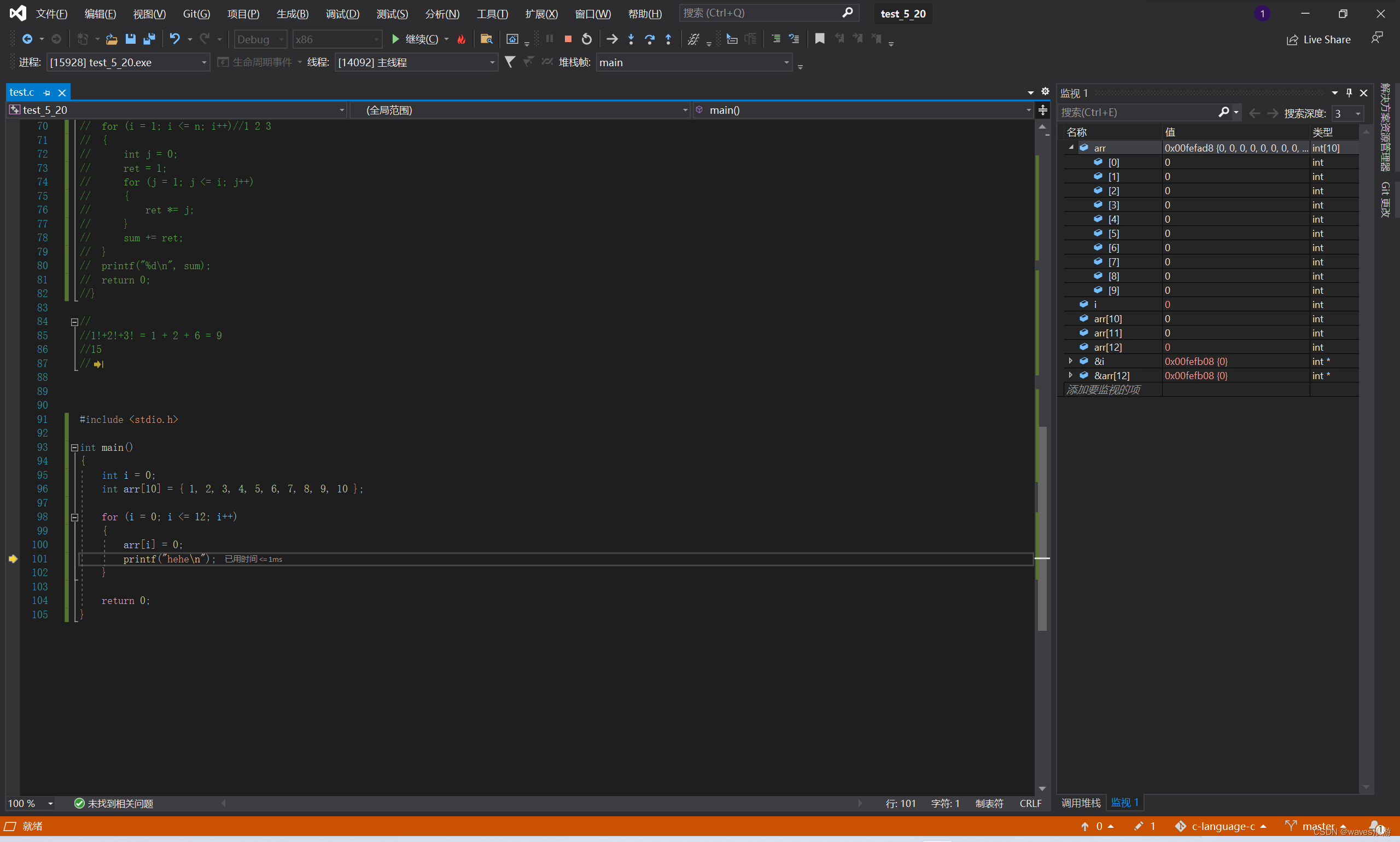Collapse the arr array in watch window
This screenshot has height=842, width=1400.
pos(1071,148)
